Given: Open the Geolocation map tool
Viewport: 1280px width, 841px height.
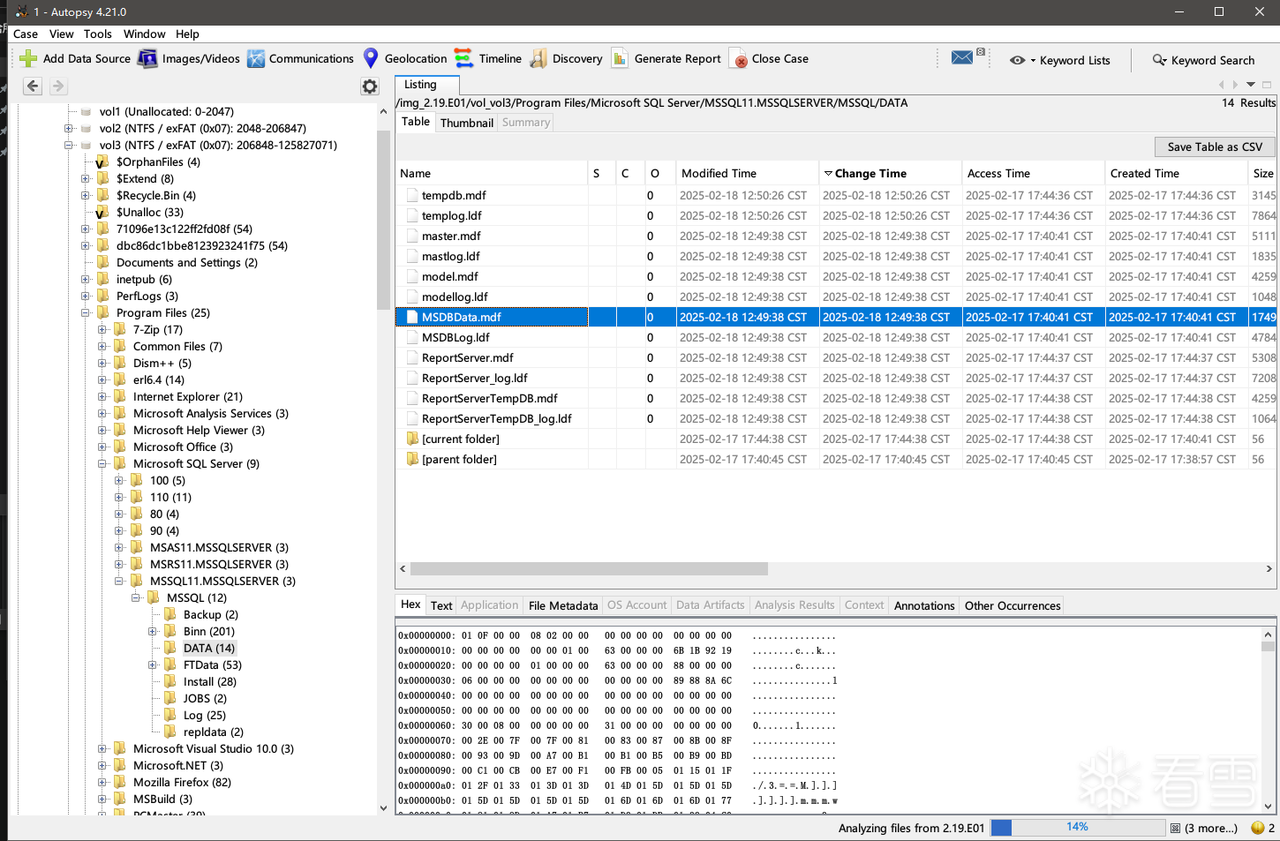Looking at the screenshot, I should [371, 59].
